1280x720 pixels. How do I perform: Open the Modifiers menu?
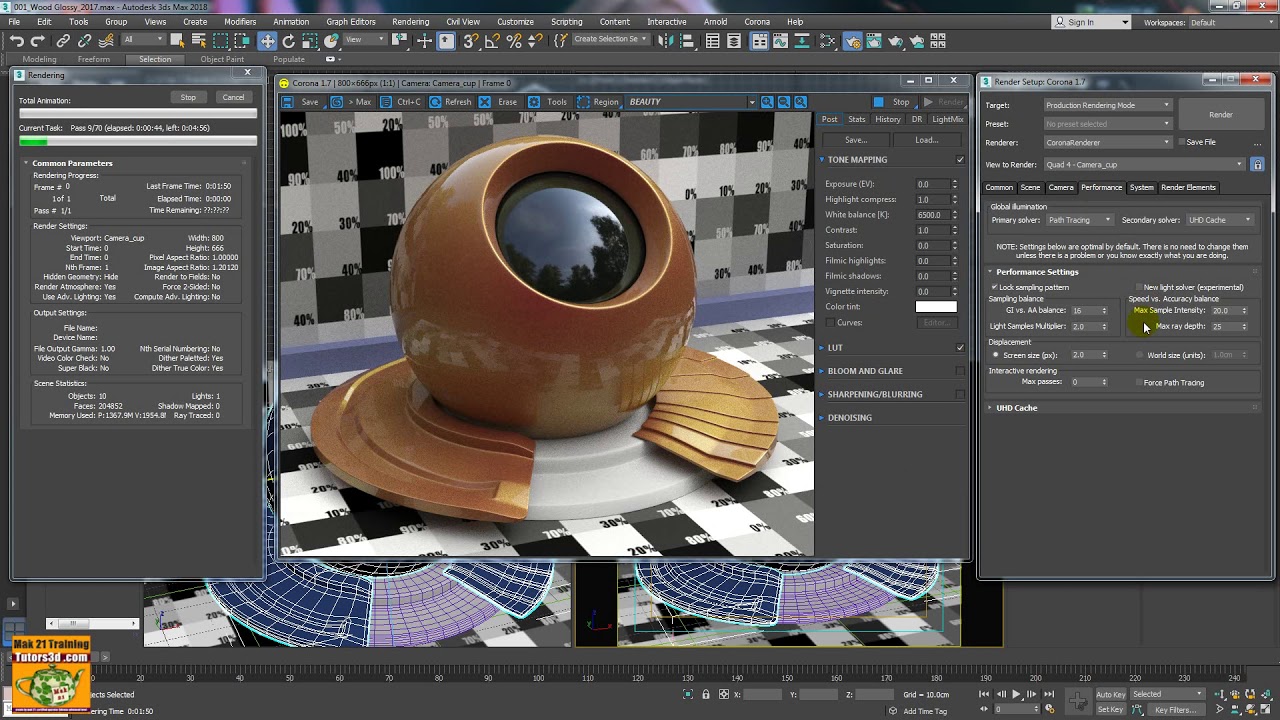(240, 22)
